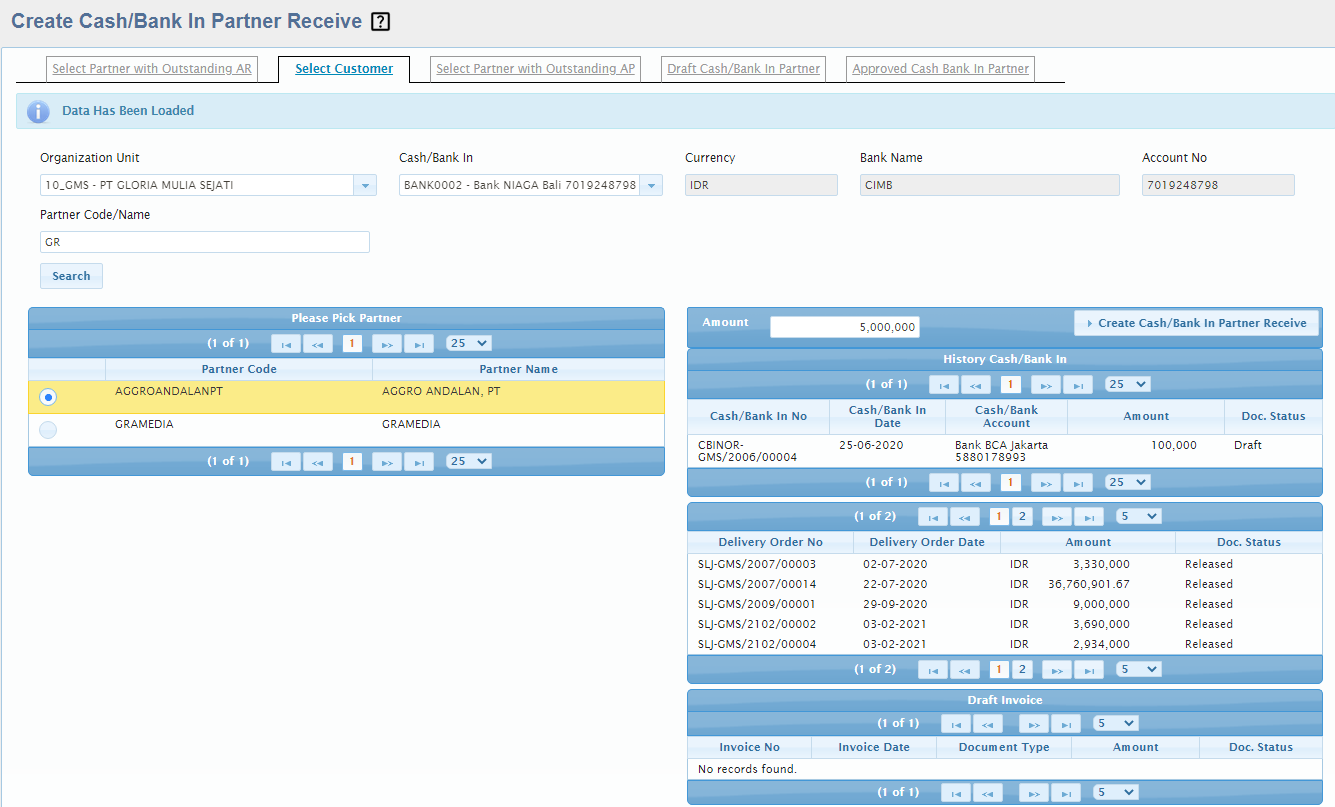Open rows-per-page dropdown in partner list bottom paginator
The image size is (1335, 807).
coord(469,461)
